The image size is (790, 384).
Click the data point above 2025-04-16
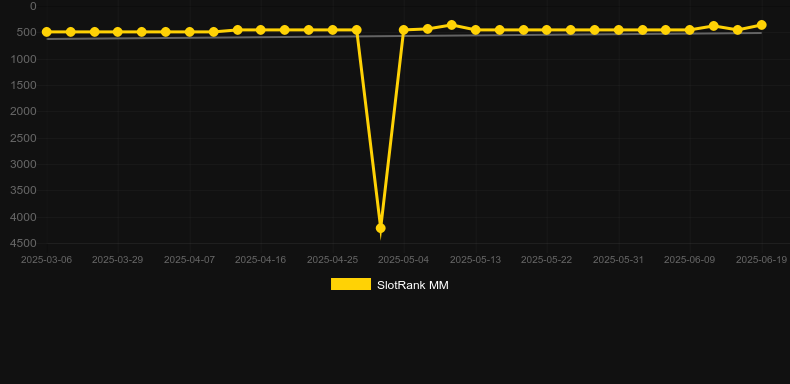[260, 30]
